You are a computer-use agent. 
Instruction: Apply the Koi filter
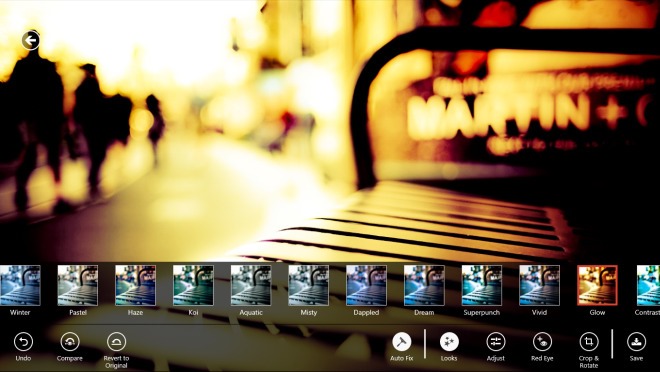pos(193,285)
